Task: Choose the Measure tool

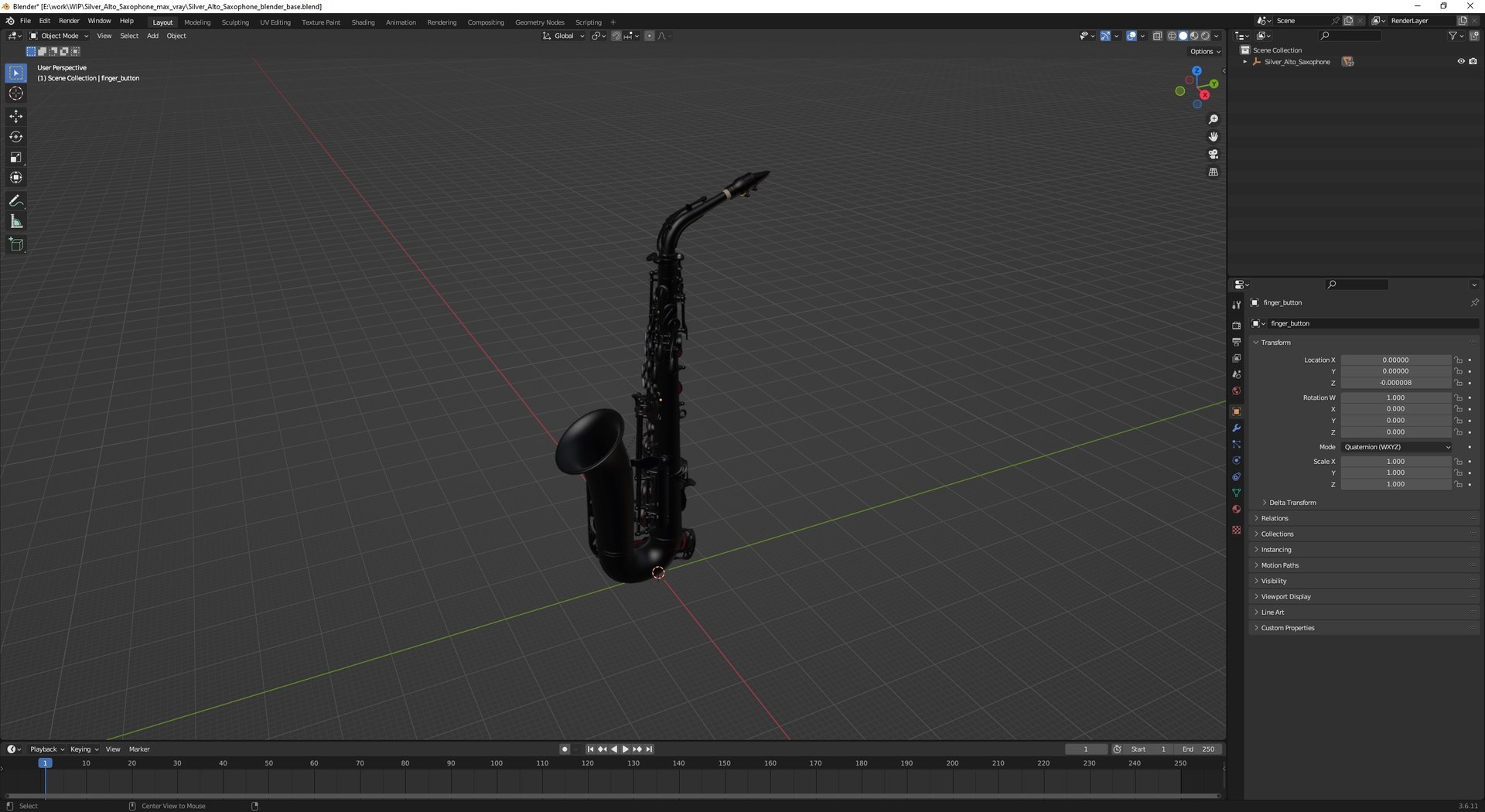Action: coord(16,222)
